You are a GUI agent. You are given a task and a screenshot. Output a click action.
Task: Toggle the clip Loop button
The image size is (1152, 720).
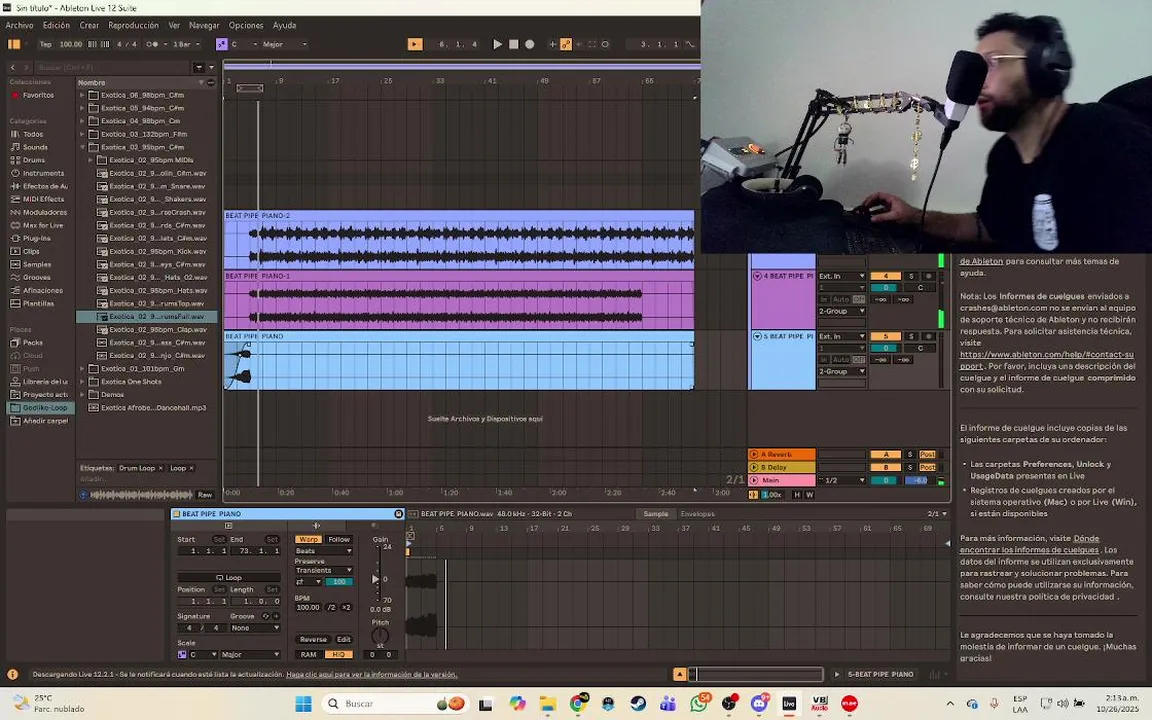click(x=228, y=577)
